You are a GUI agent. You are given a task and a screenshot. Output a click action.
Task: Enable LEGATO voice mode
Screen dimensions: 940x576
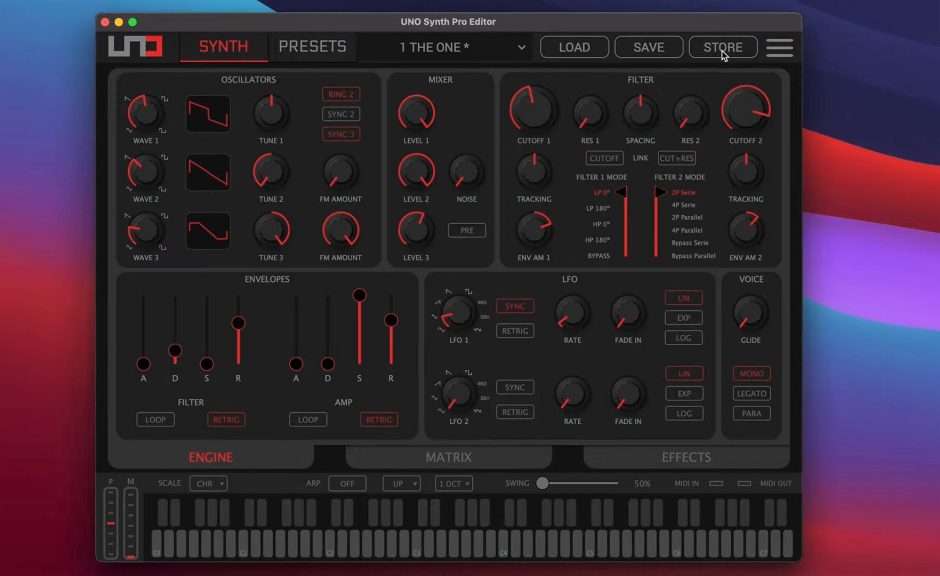(751, 393)
